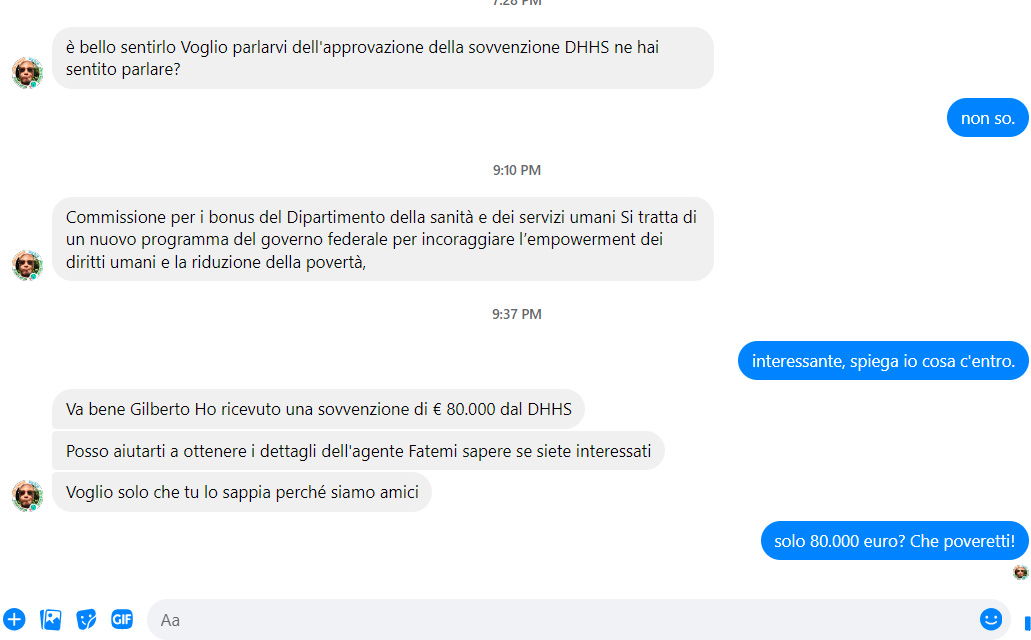
Task: Select 'solo 80.000 euro? Che poveretti!' bubble
Action: (x=894, y=541)
